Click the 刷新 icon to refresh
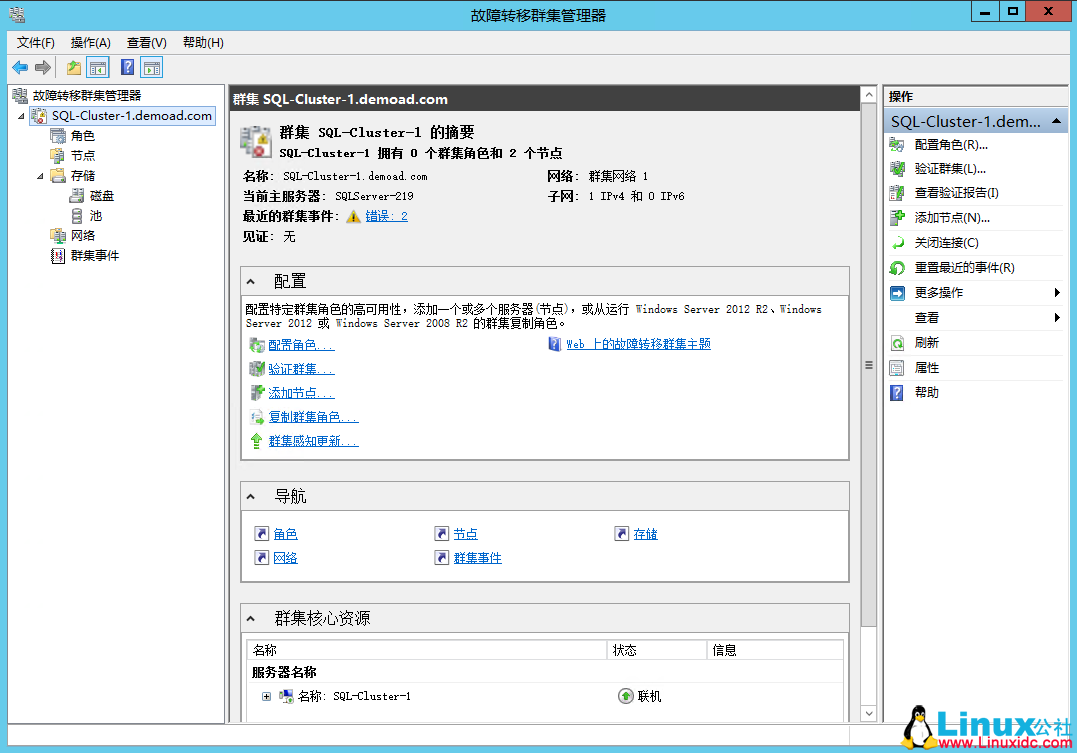1077x753 pixels. point(895,341)
